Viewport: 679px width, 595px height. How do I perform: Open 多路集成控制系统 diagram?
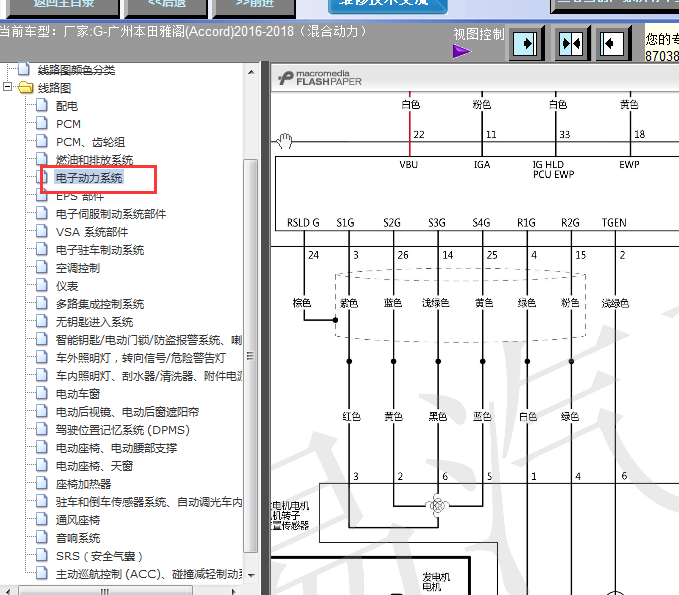pyautogui.click(x=100, y=304)
